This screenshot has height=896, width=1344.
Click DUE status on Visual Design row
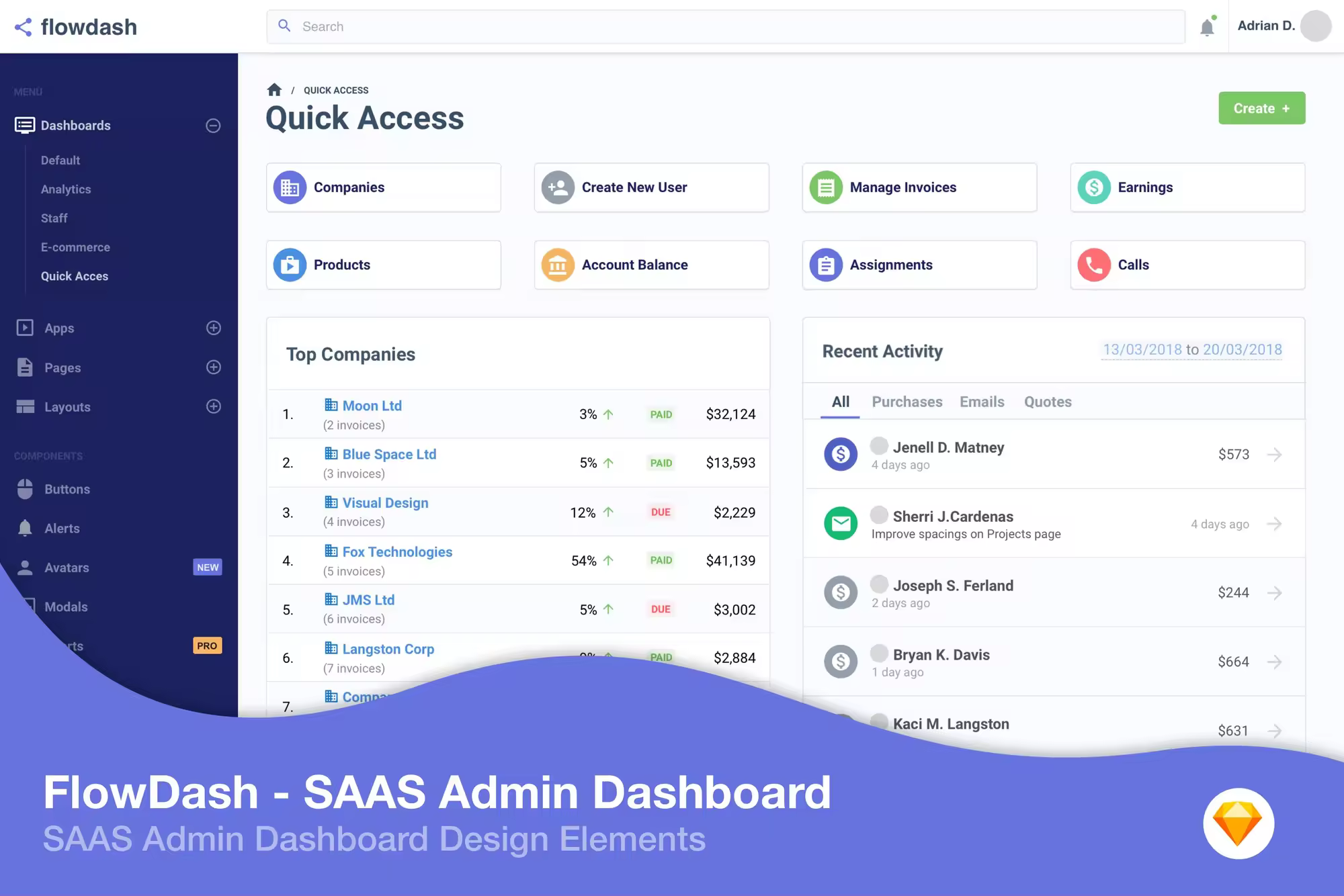click(661, 512)
